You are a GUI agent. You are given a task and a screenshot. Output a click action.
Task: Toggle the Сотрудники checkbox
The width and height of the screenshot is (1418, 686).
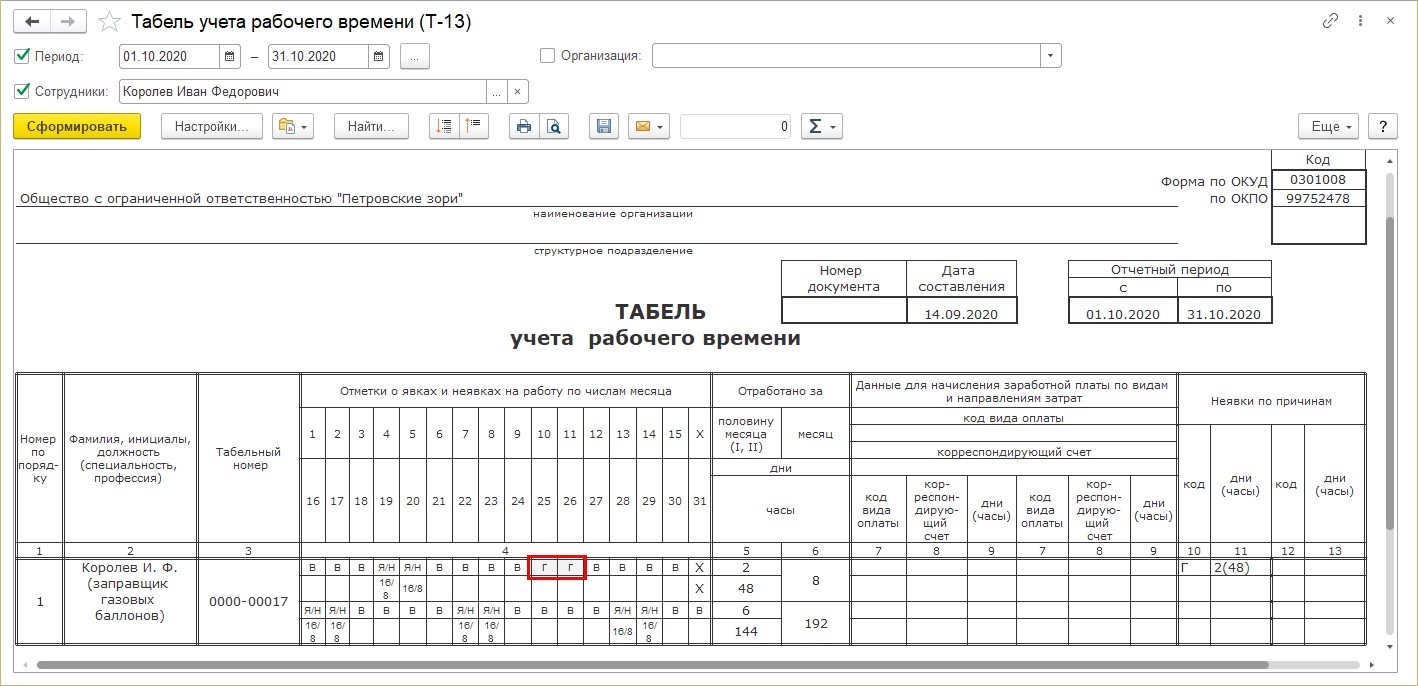[x=23, y=91]
